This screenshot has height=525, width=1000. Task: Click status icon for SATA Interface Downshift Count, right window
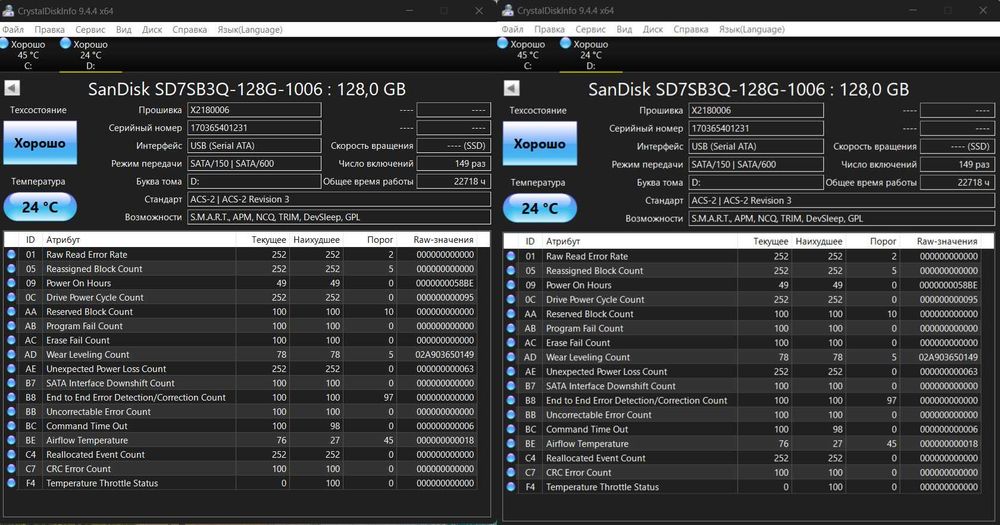[x=511, y=386]
